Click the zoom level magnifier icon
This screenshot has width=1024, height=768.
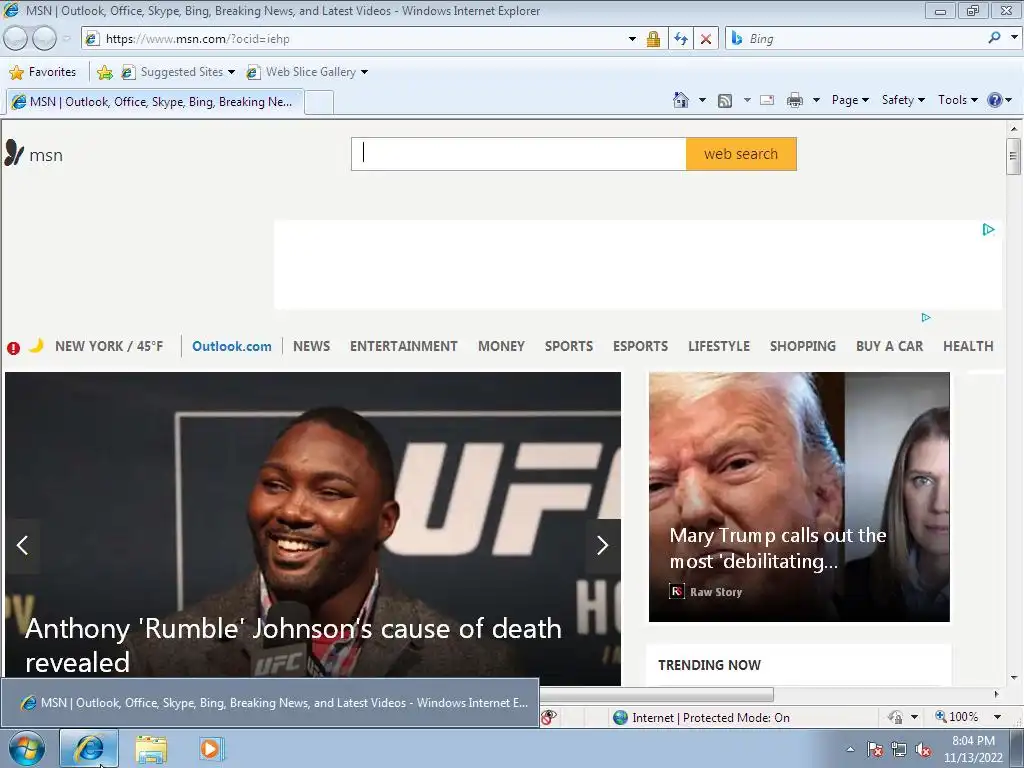coord(940,716)
